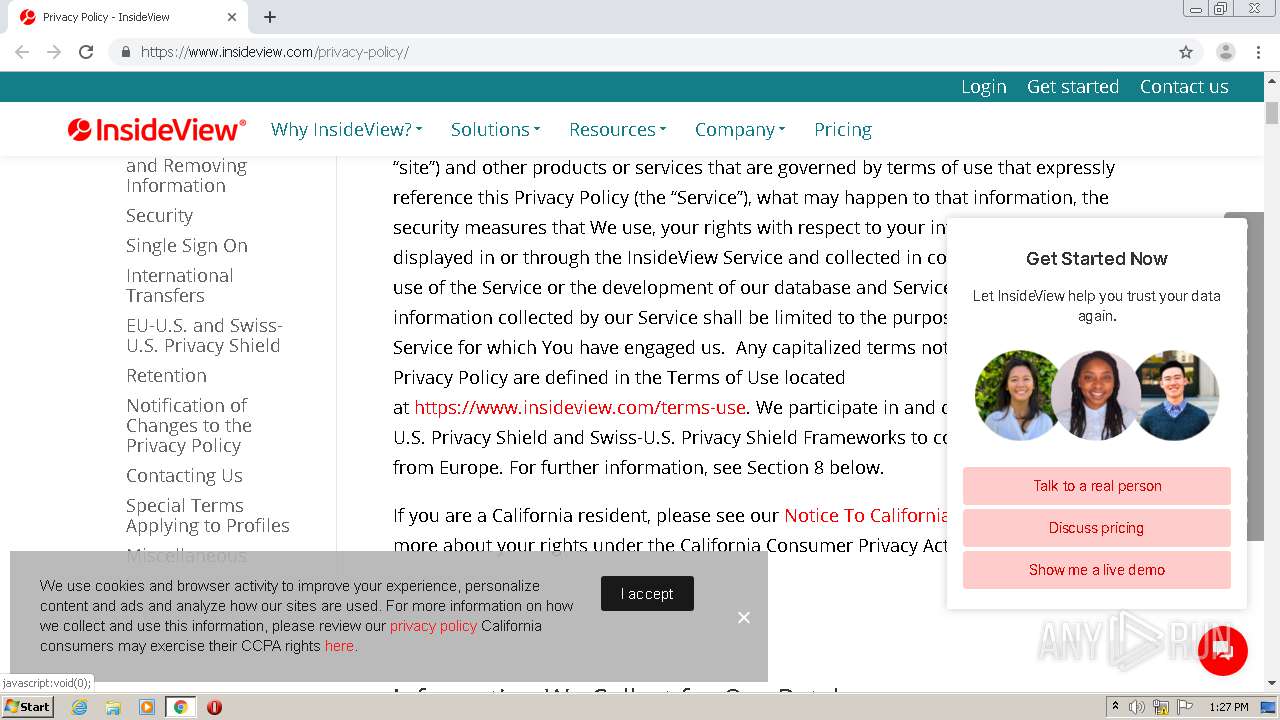
Task: Click the system clock 1:27 PM
Action: point(1229,707)
